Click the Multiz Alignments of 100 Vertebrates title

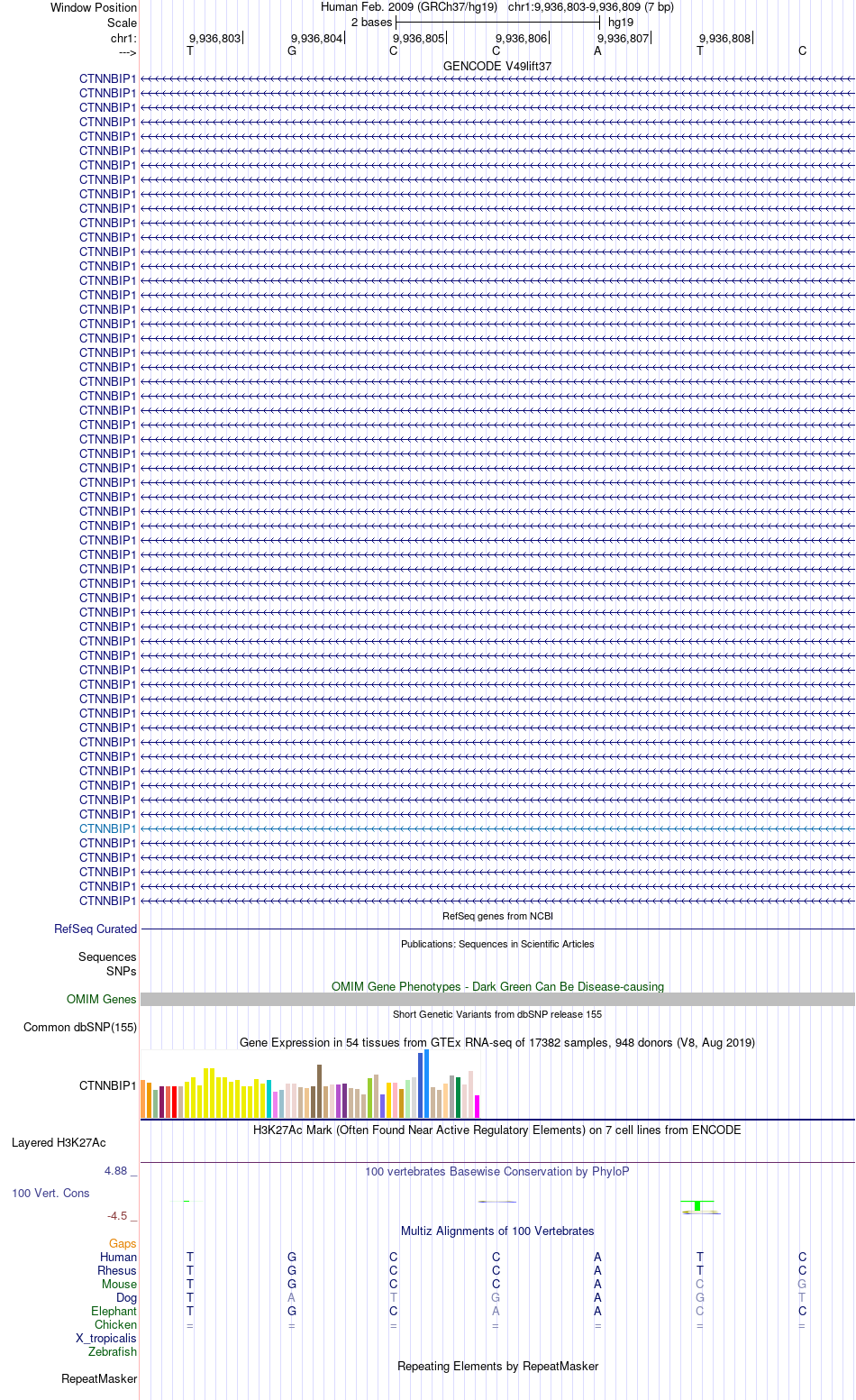[497, 1231]
